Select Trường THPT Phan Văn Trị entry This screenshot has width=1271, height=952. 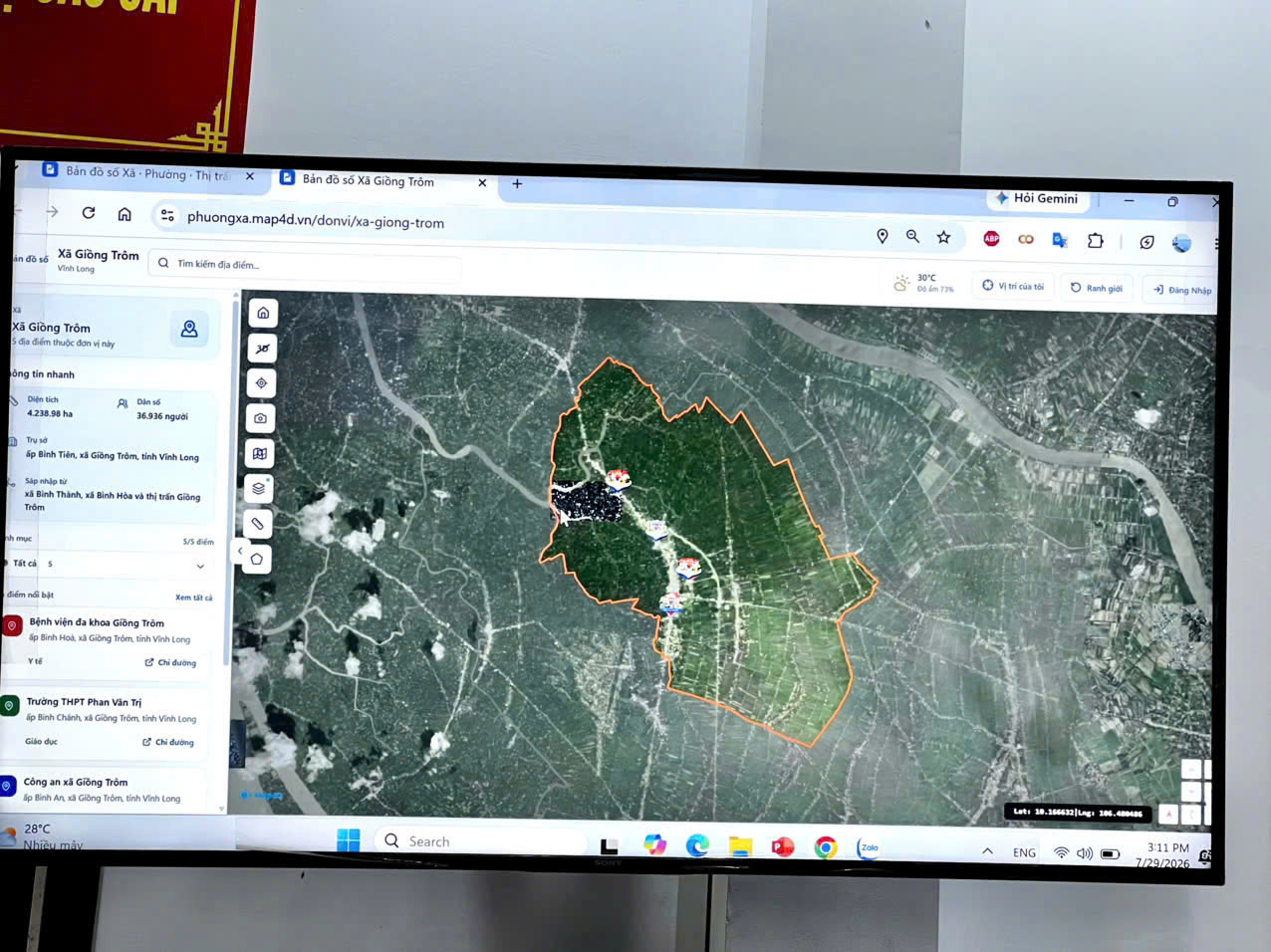[x=105, y=722]
